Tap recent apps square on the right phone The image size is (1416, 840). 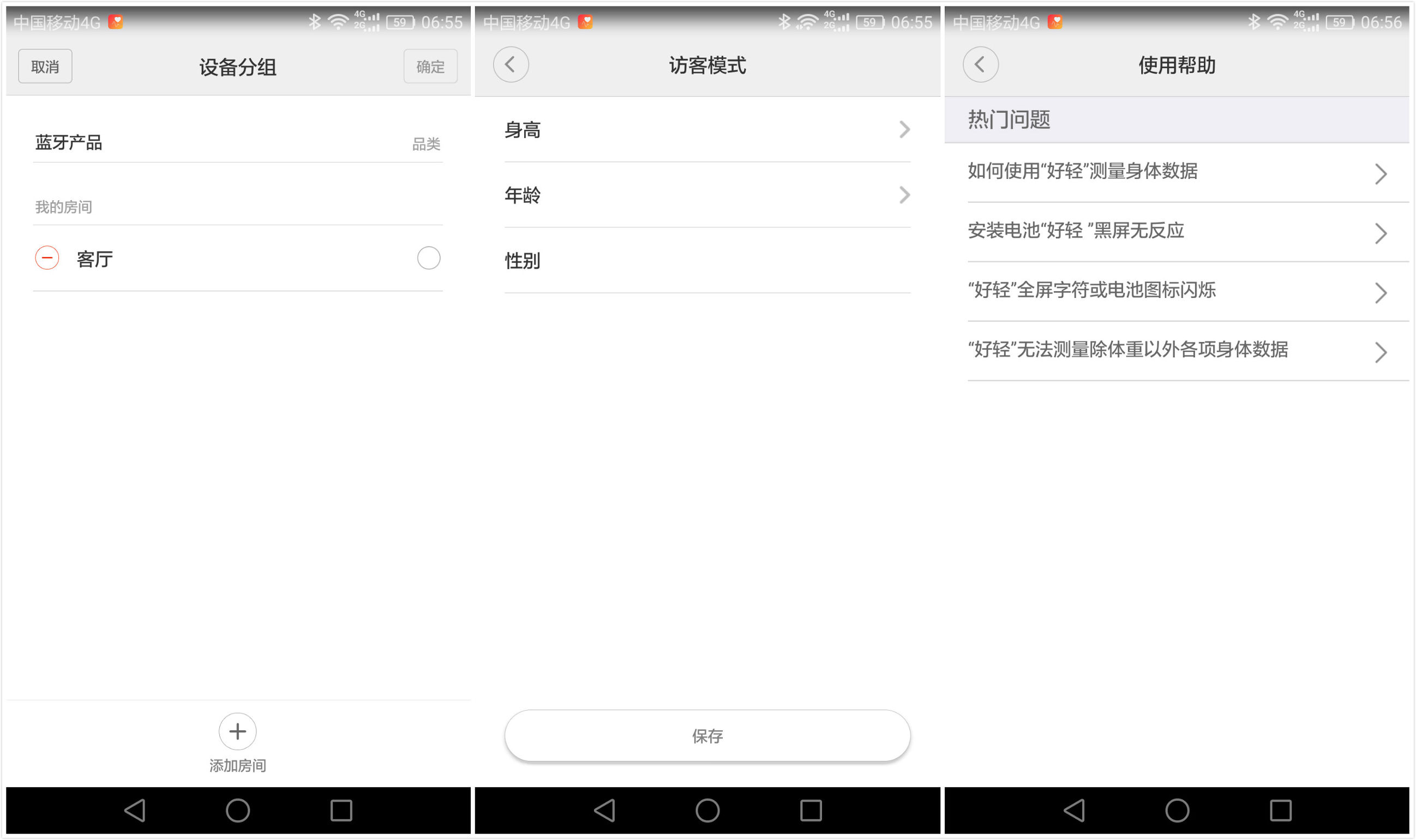[1281, 810]
